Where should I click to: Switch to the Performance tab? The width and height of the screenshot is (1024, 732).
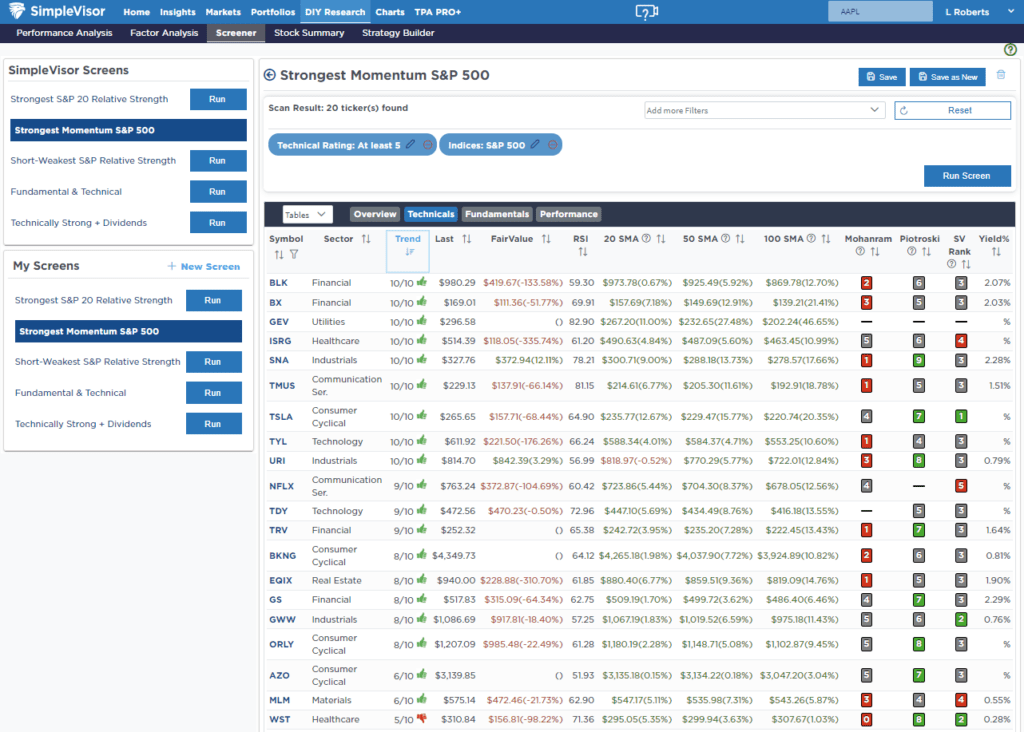tap(568, 214)
